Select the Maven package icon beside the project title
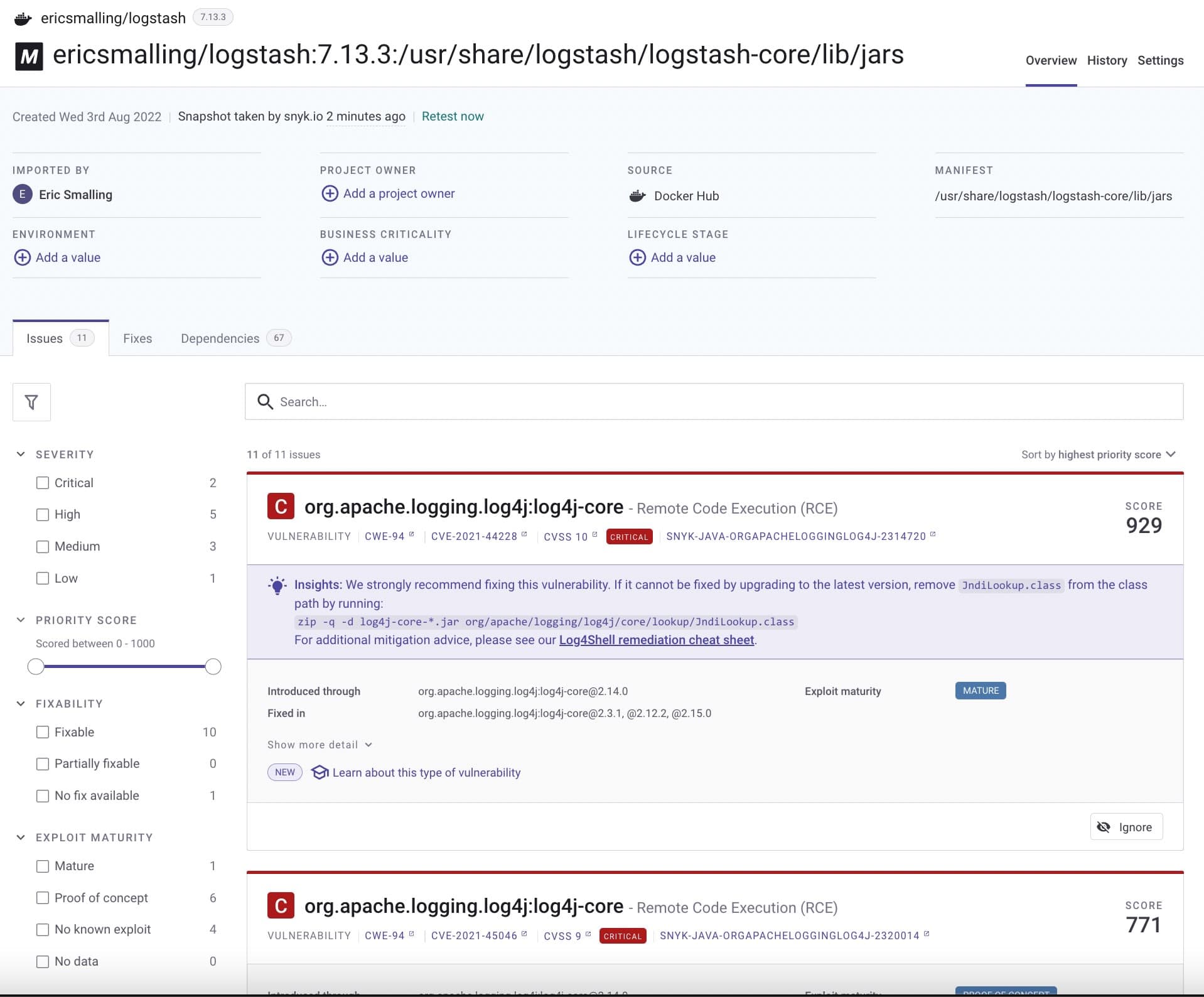This screenshot has width=1204, height=997. [30, 55]
